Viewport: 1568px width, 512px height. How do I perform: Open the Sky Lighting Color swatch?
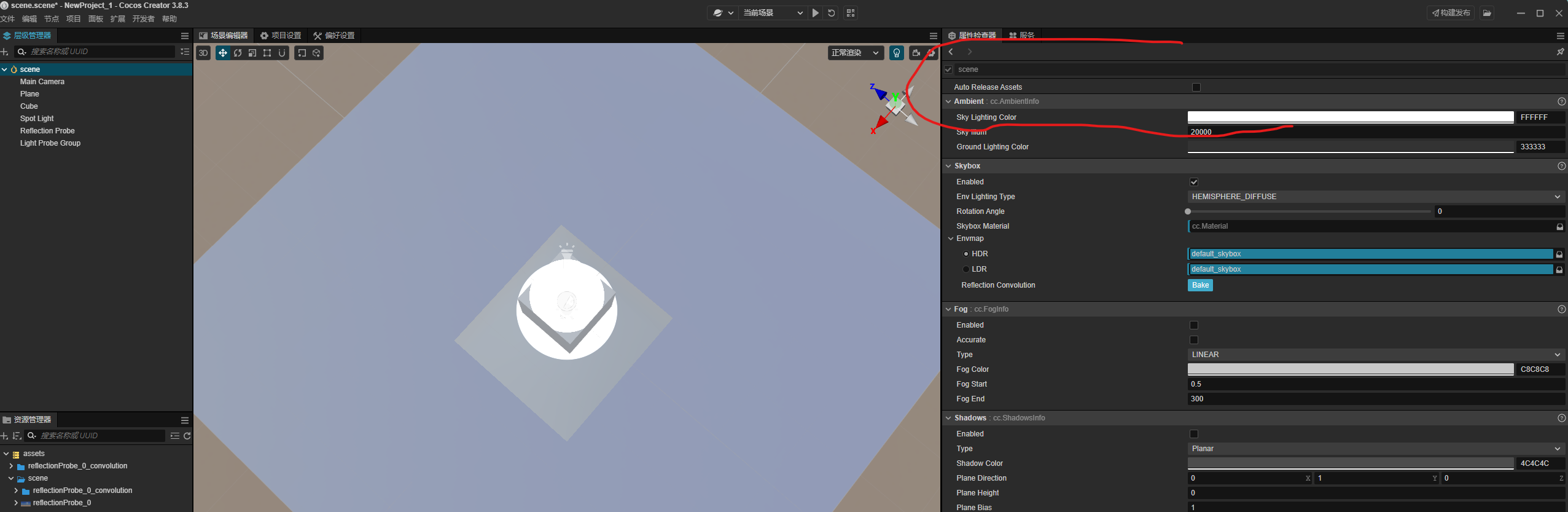click(x=1351, y=117)
